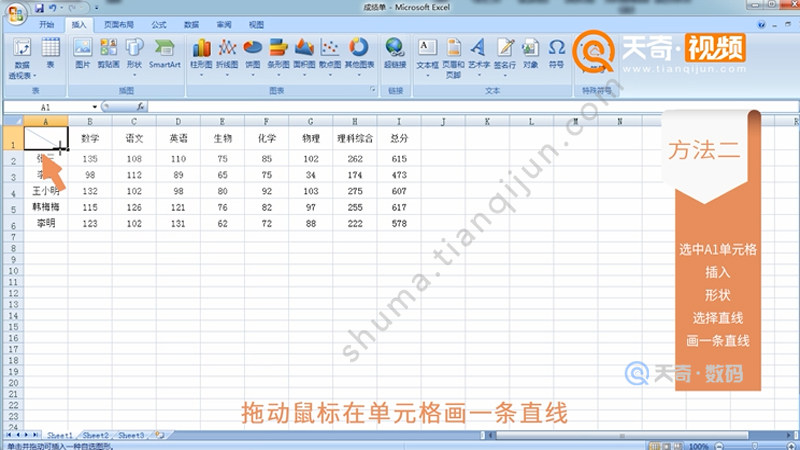Switch to the 开始 ribbon tab
Image resolution: width=800 pixels, height=450 pixels.
click(46, 24)
